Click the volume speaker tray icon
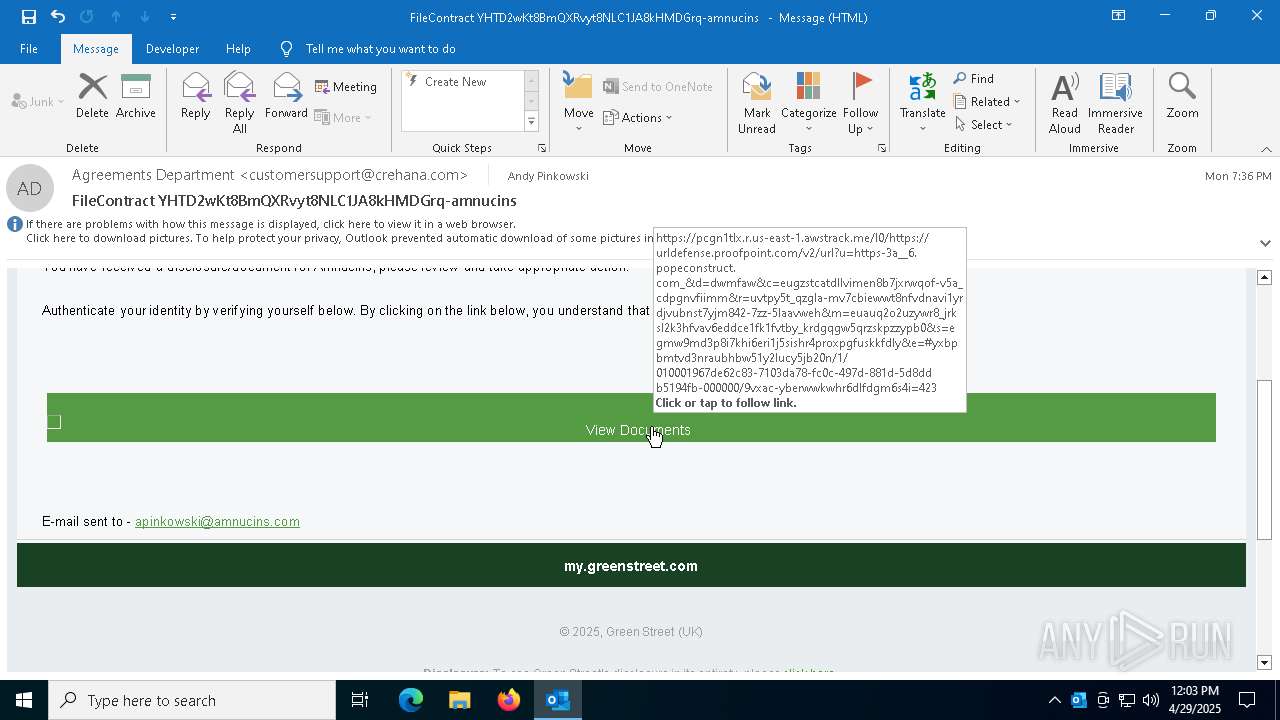Screen dimensions: 1280x720 (1150, 700)
